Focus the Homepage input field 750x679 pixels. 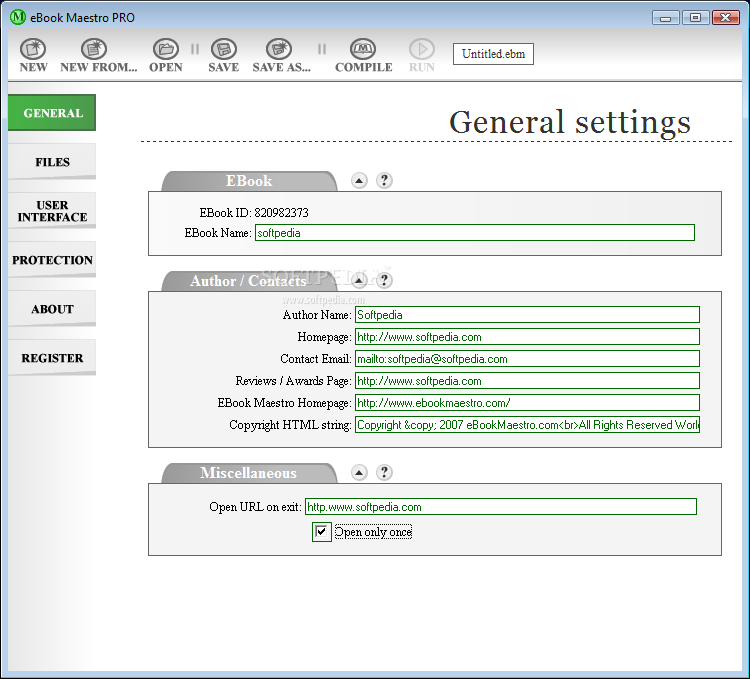coord(527,337)
